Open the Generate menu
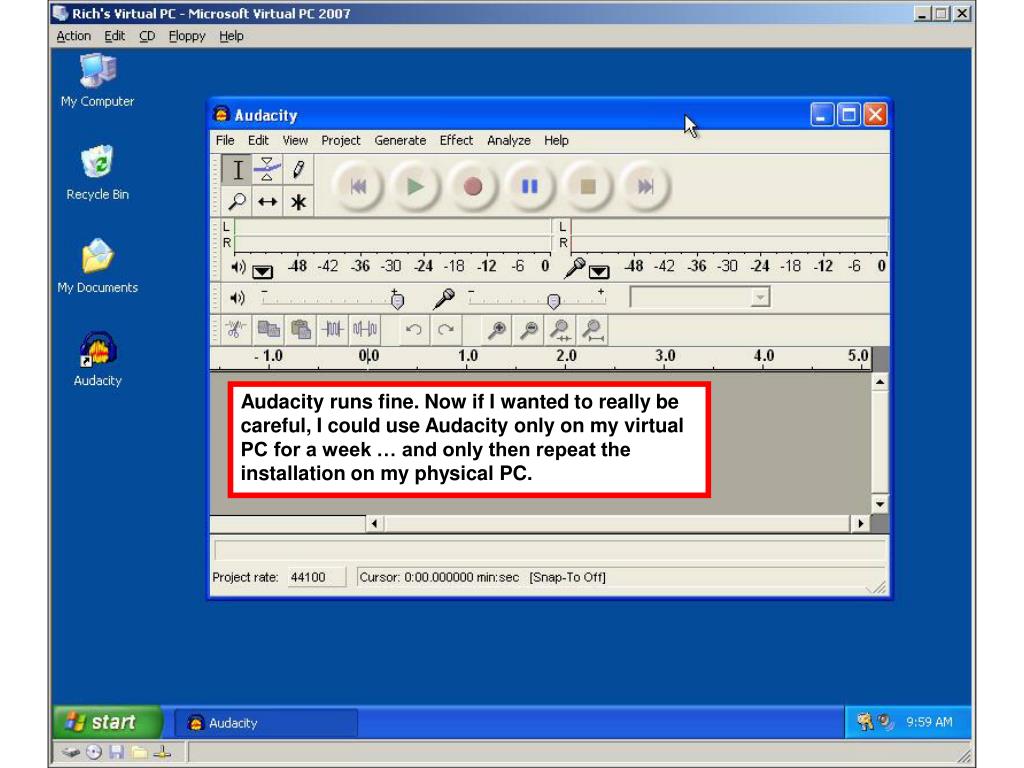The height and width of the screenshot is (768, 1024). point(400,140)
